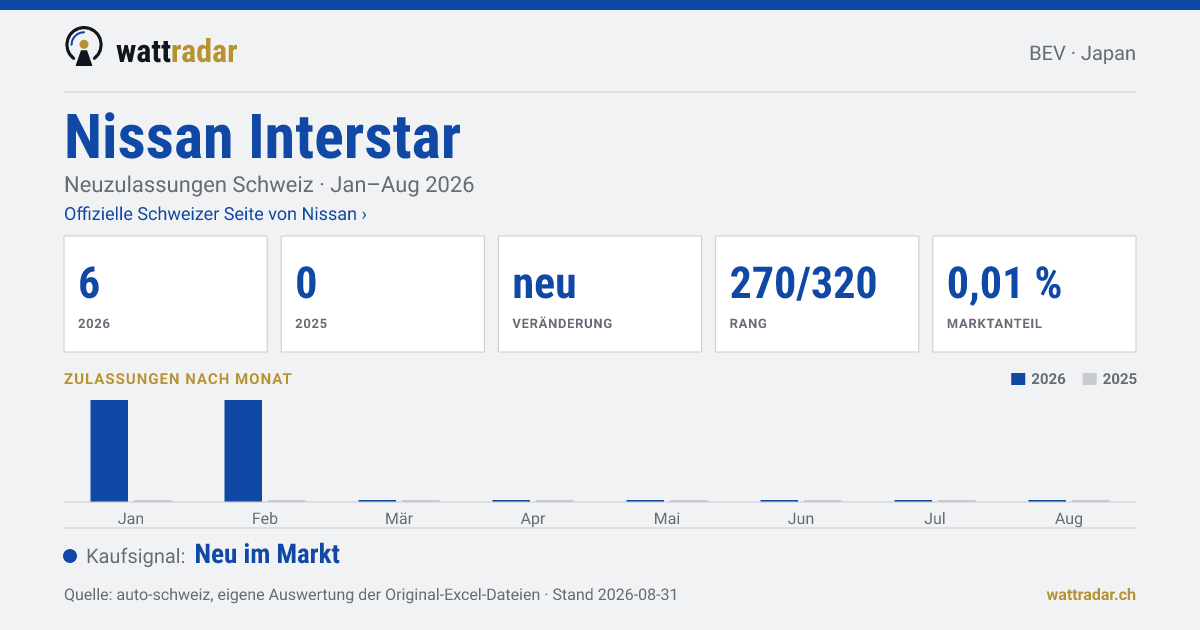The height and width of the screenshot is (630, 1200).
Task: Click the 2026 registrations card showing 6
Action: (x=166, y=294)
